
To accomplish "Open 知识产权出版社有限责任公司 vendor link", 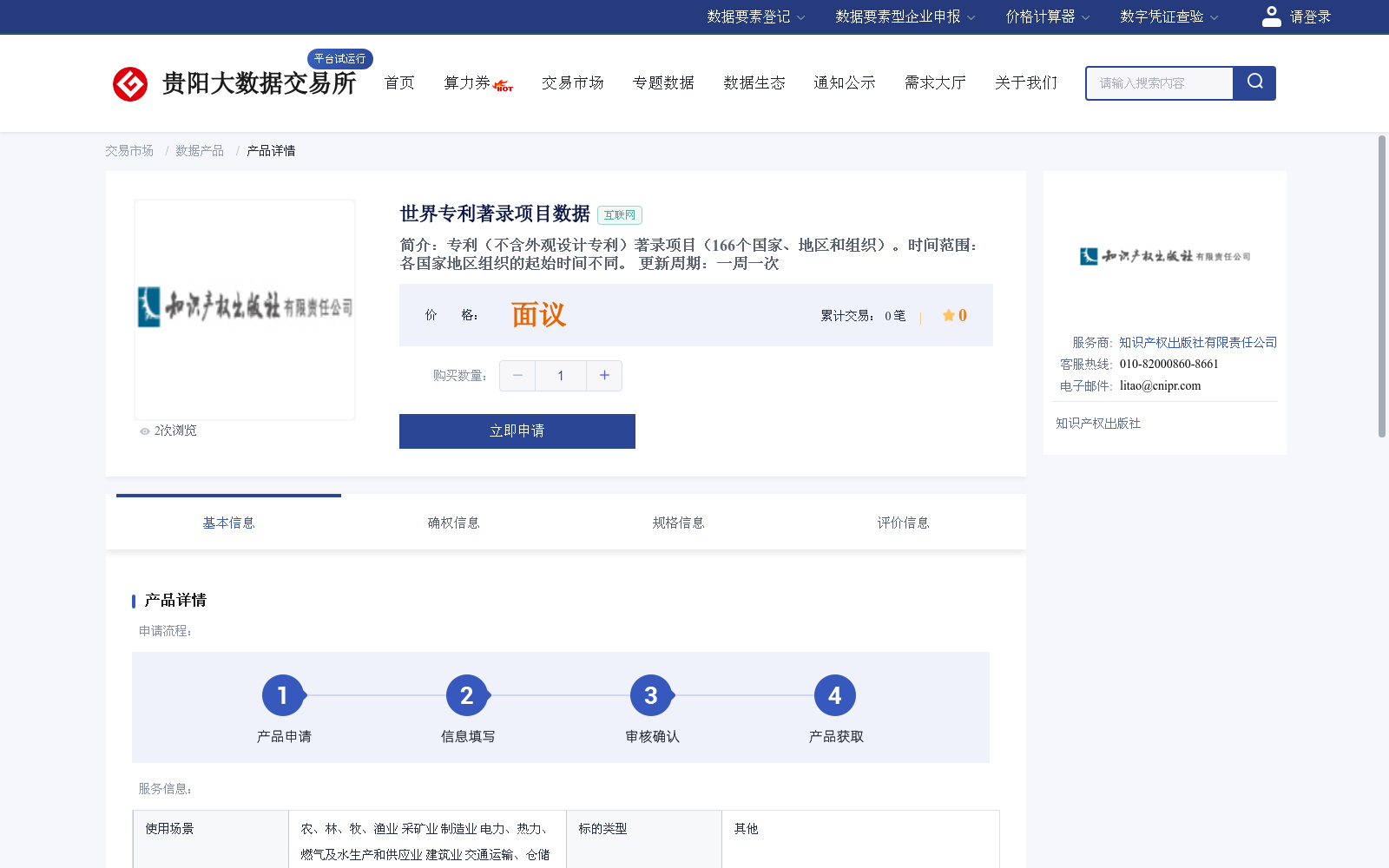I will tap(1198, 343).
